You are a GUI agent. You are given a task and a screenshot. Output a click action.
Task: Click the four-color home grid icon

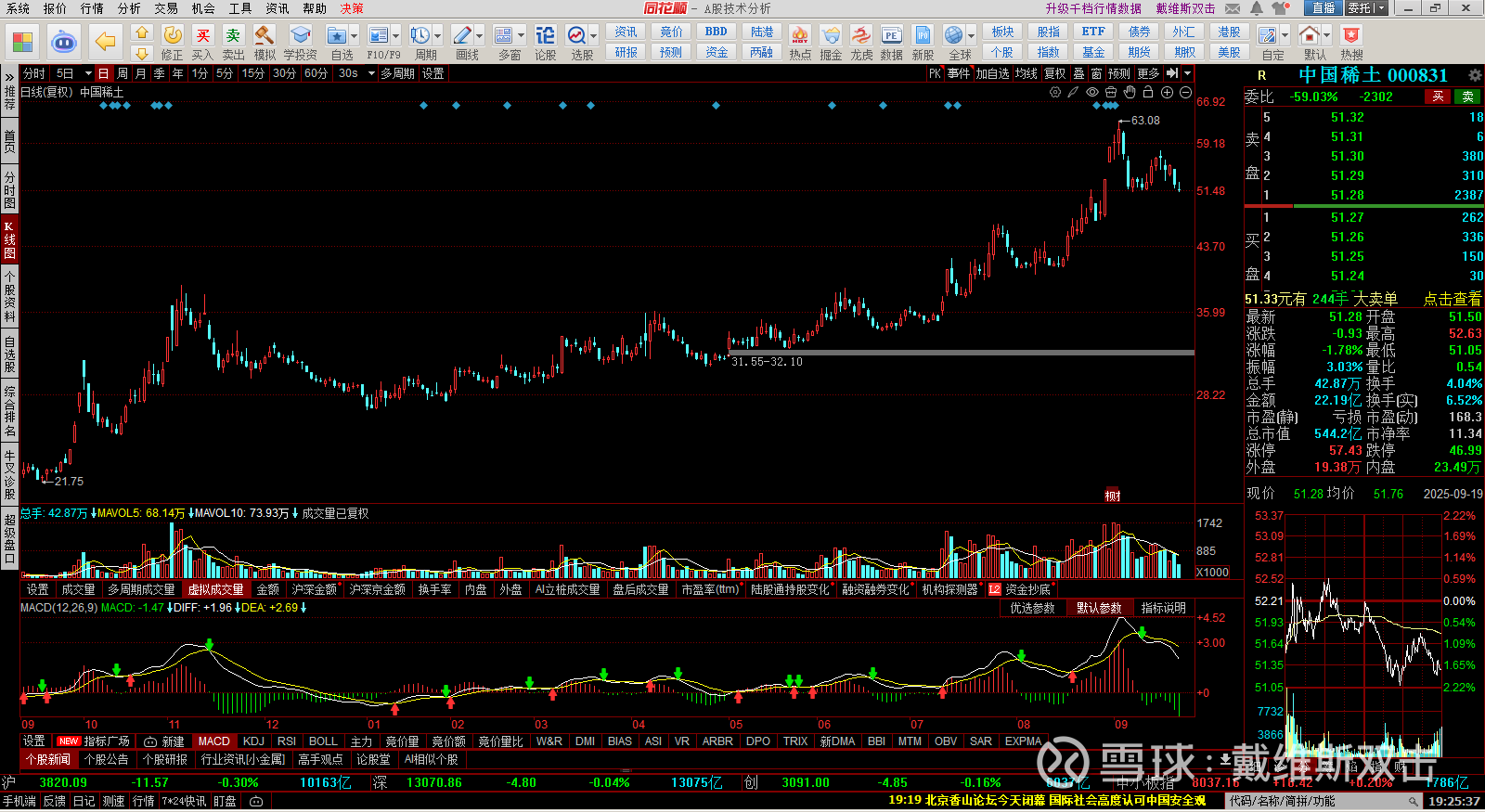pyautogui.click(x=22, y=42)
